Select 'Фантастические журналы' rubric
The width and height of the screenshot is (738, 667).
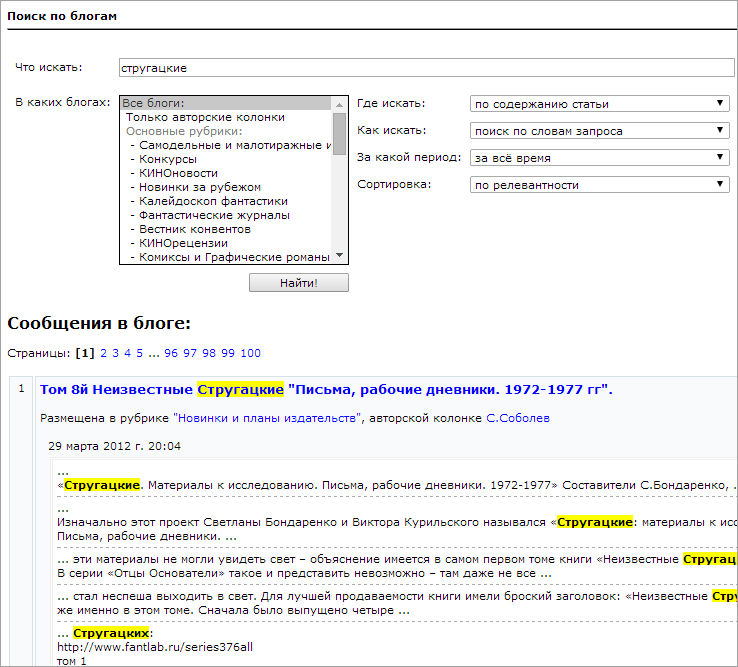(x=214, y=215)
